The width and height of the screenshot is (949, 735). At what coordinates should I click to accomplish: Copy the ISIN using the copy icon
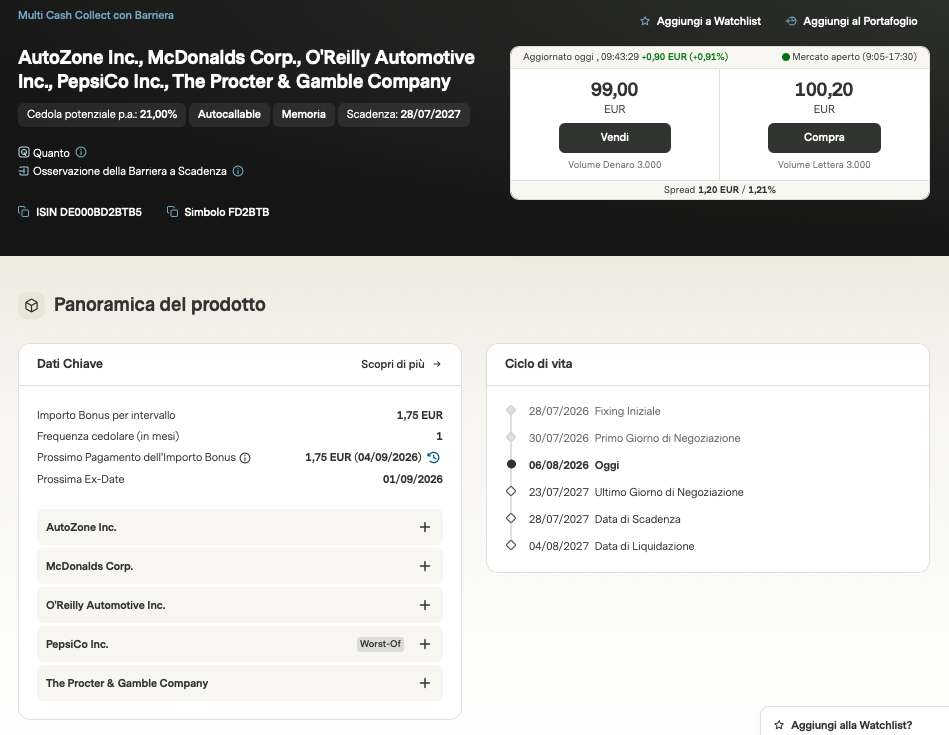coord(24,211)
